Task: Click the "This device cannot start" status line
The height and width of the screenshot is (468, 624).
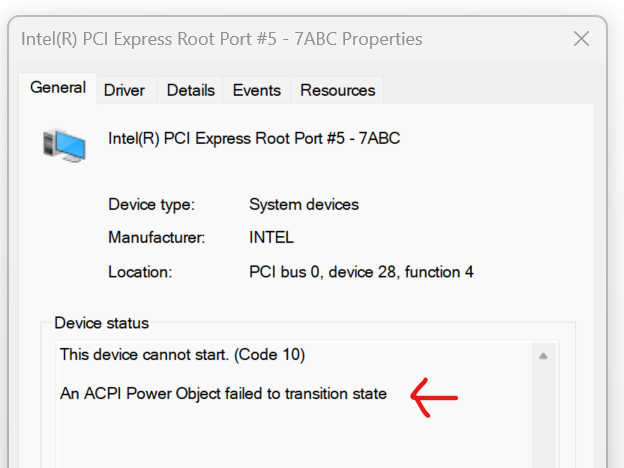Action: pos(182,355)
